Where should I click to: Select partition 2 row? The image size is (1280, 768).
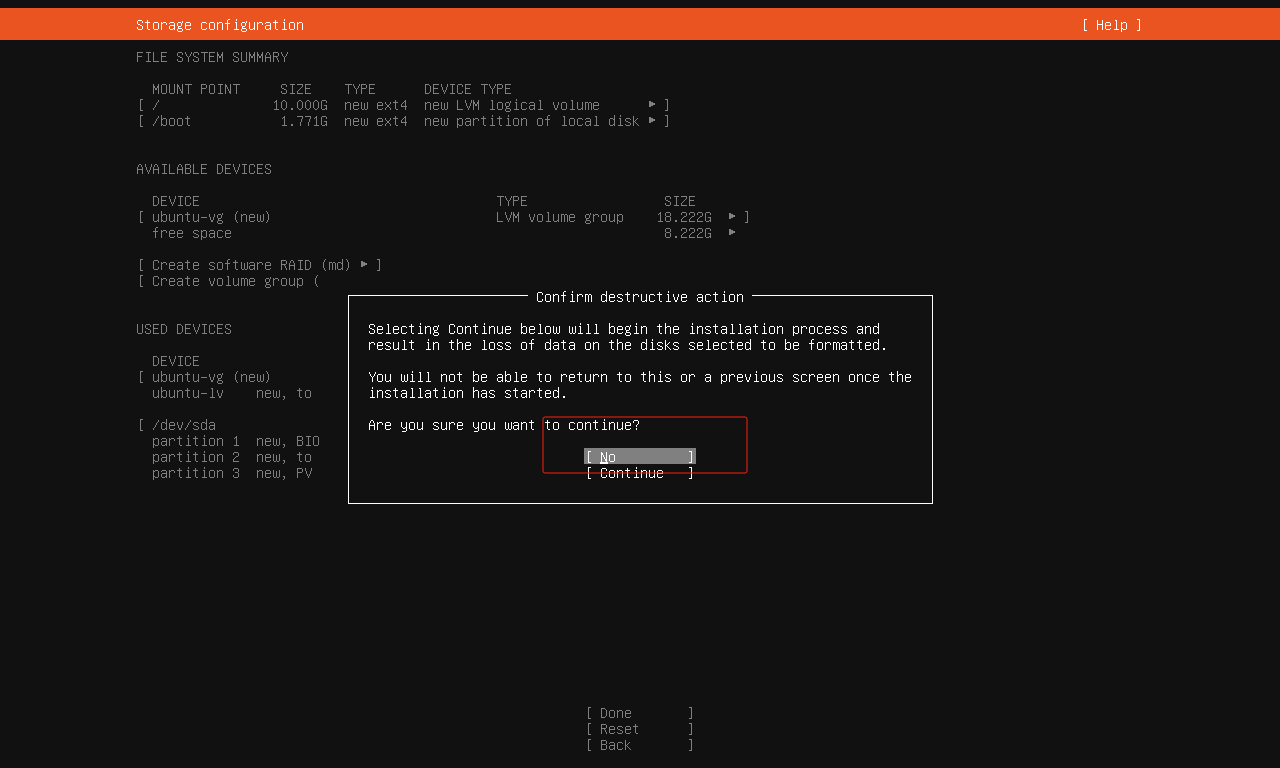point(232,457)
